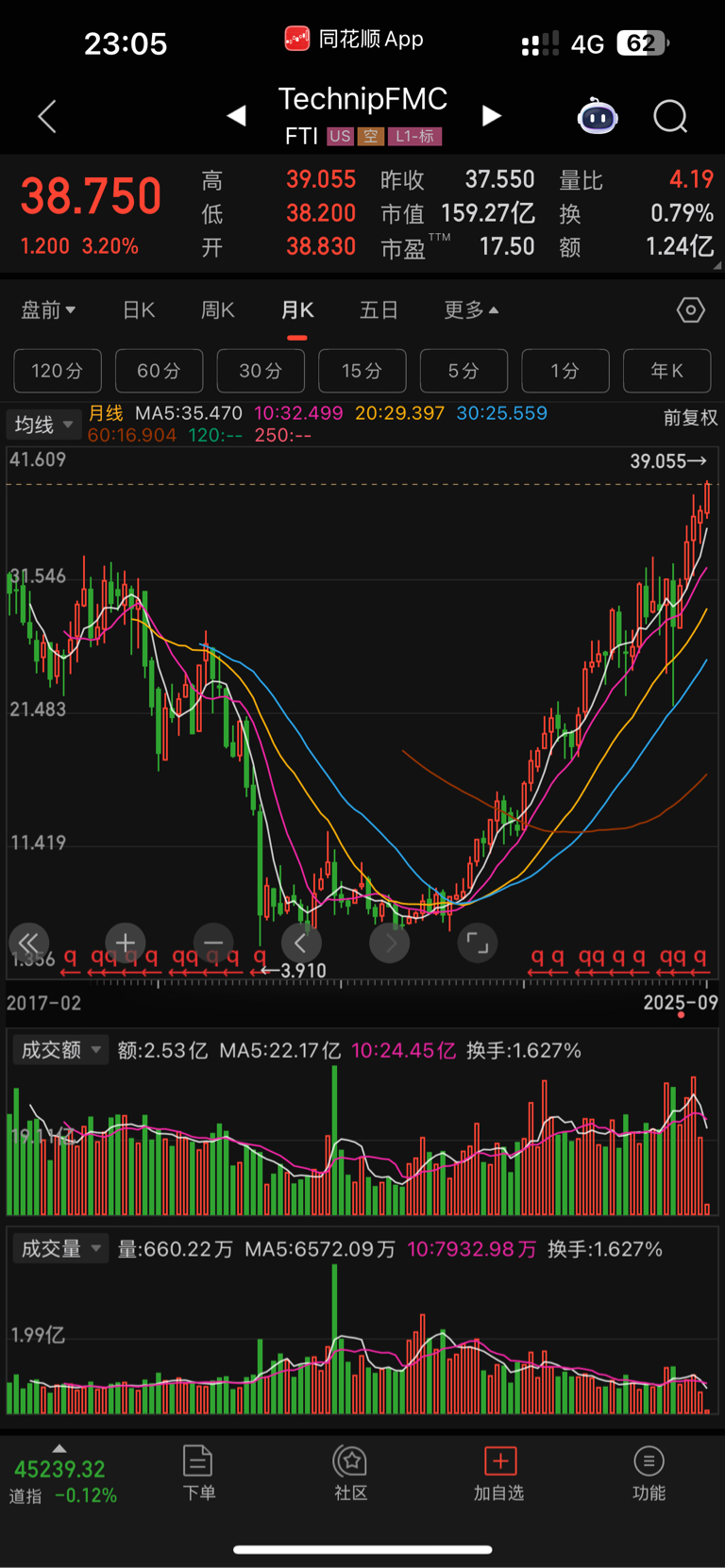Screen dimensions: 725x1568
Task: Select 5分 period button
Action: point(464,371)
